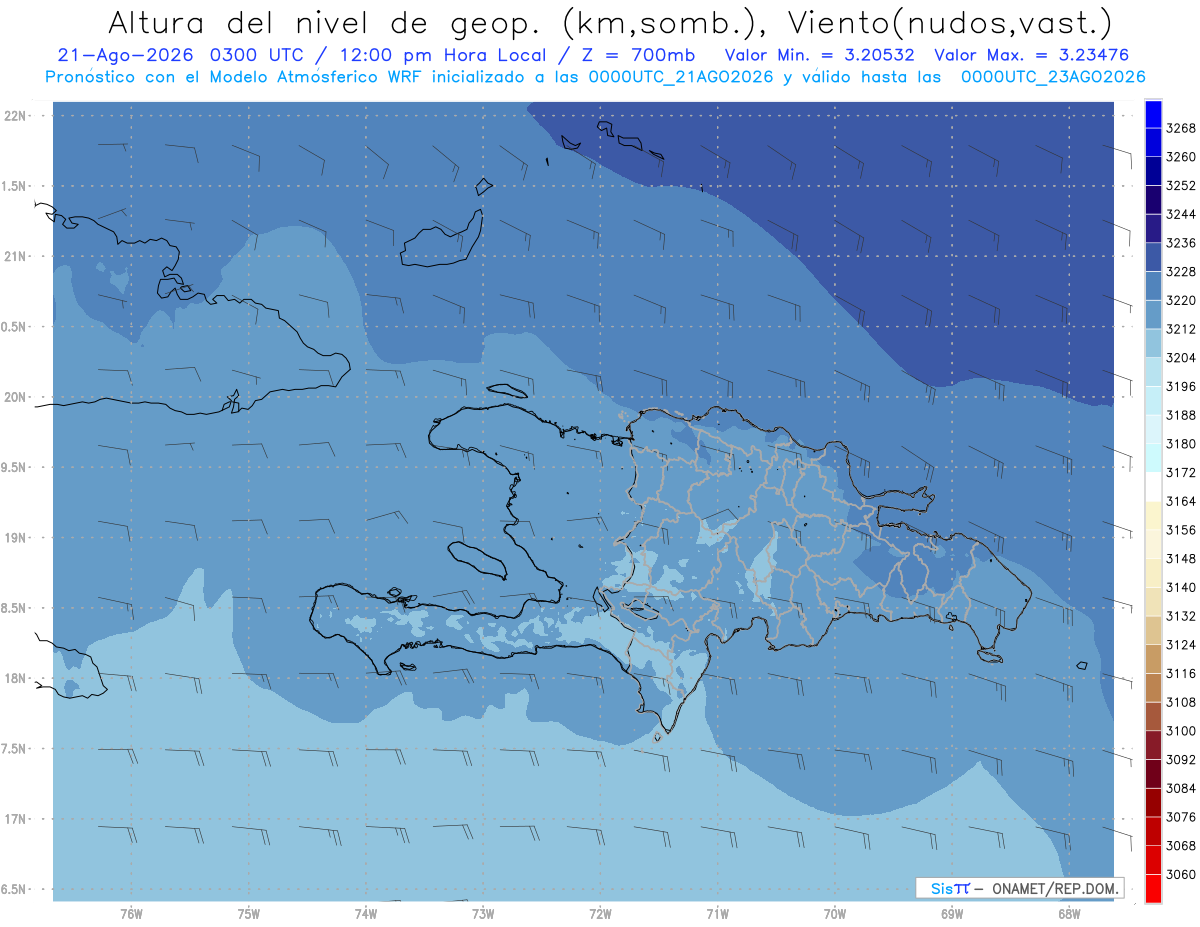Click the 3252 colorbar value
The height and width of the screenshot is (927, 1200).
pos(1181,185)
